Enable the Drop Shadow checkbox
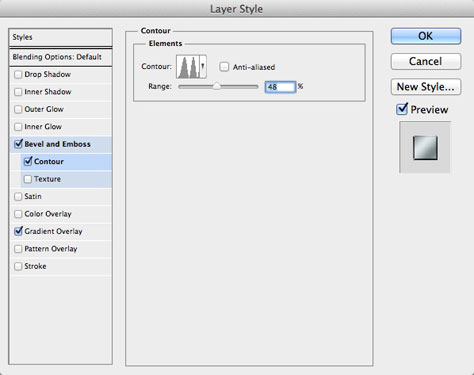This screenshot has height=375, width=474. 18,74
